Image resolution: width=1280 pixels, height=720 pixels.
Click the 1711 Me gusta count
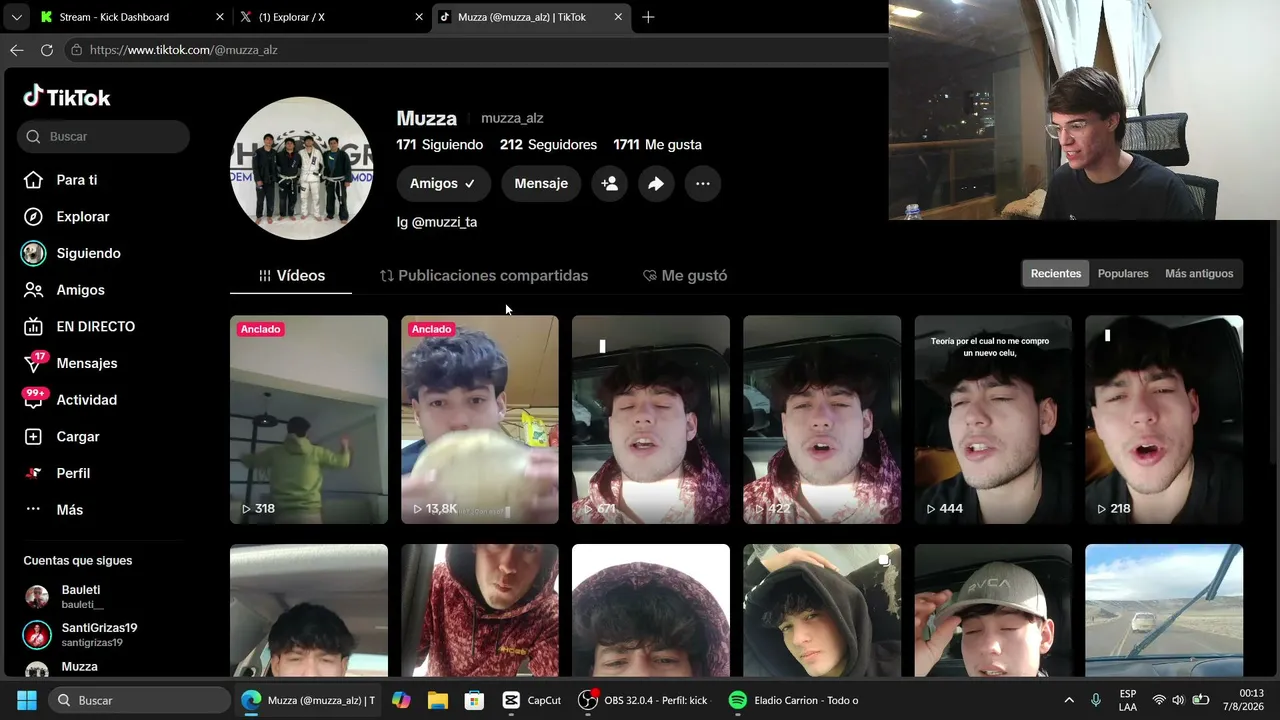tap(657, 145)
